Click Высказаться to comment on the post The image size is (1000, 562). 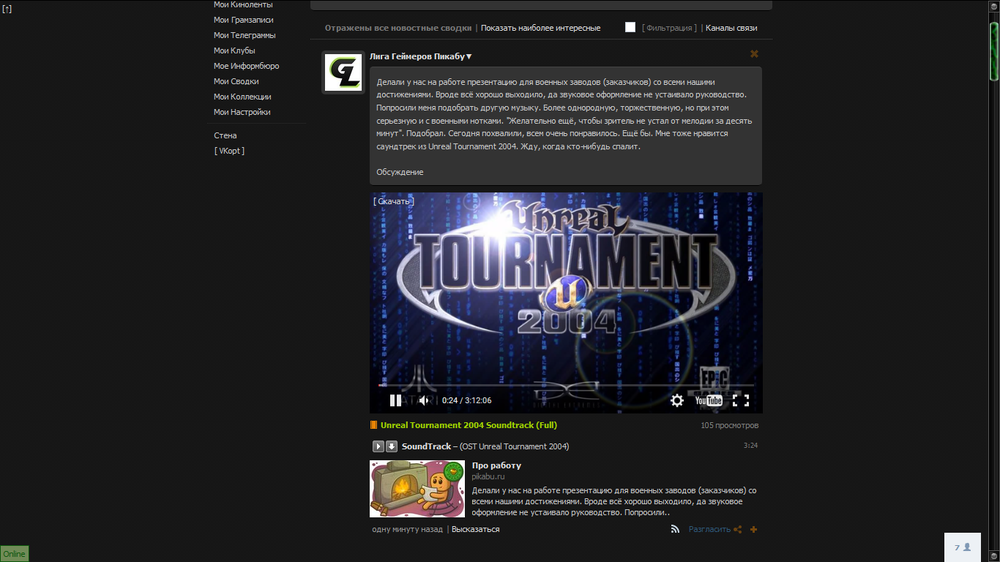point(475,529)
